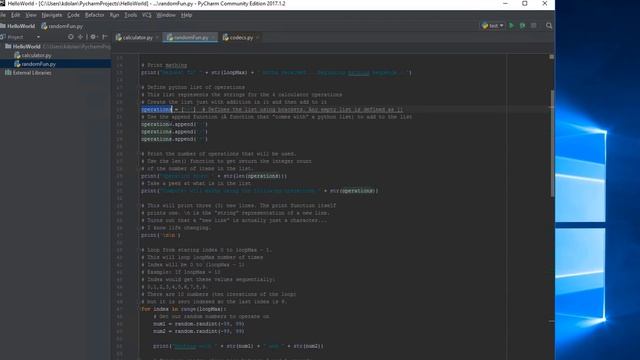Run the test configuration with green play icon

click(x=511, y=25)
